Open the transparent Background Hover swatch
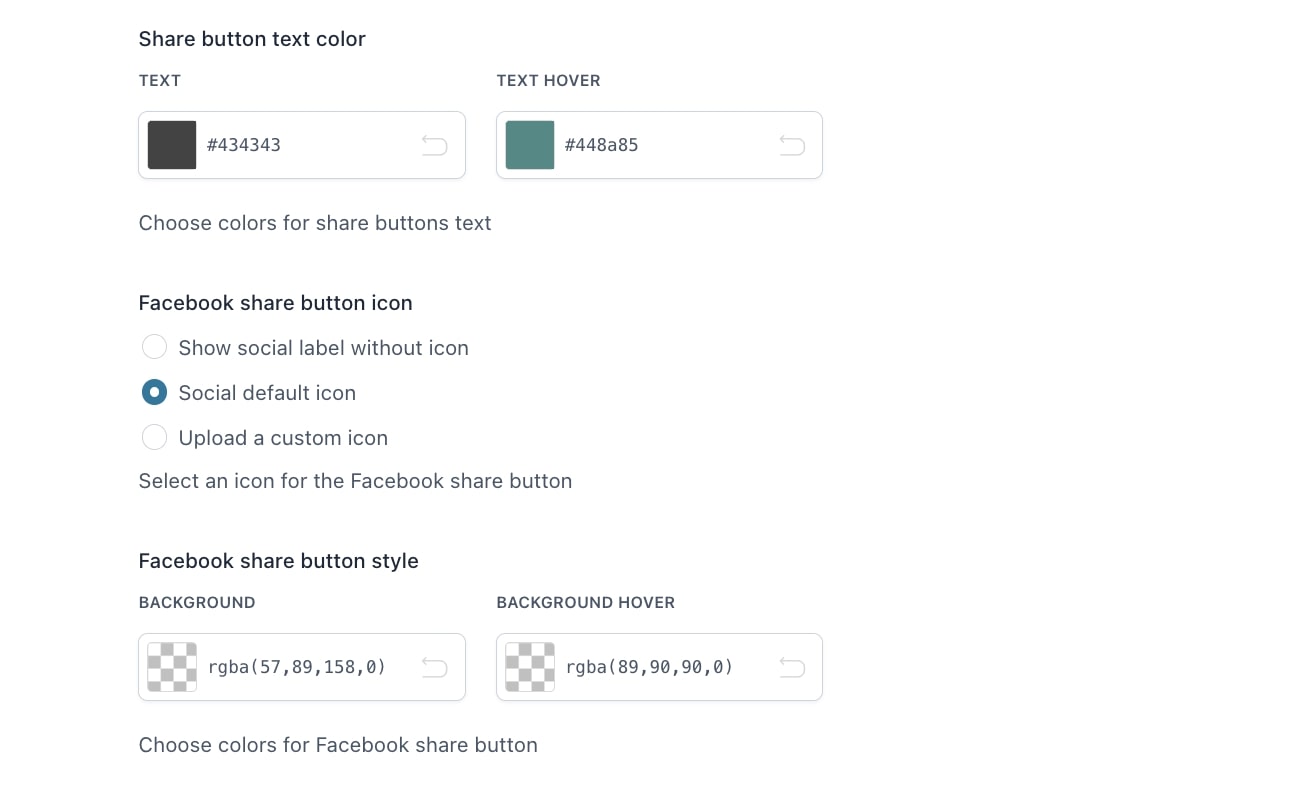This screenshot has width=1300, height=798. coord(530,667)
